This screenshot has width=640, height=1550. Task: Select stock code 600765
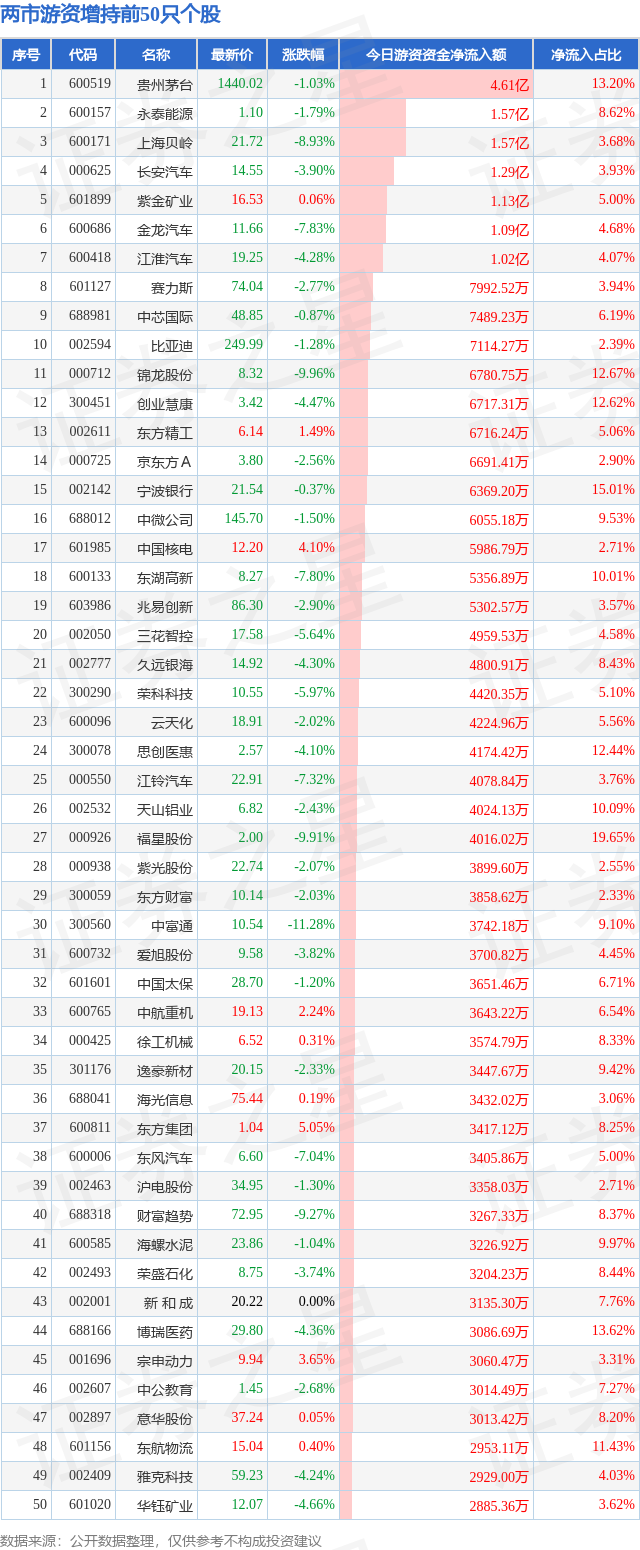click(x=90, y=1012)
